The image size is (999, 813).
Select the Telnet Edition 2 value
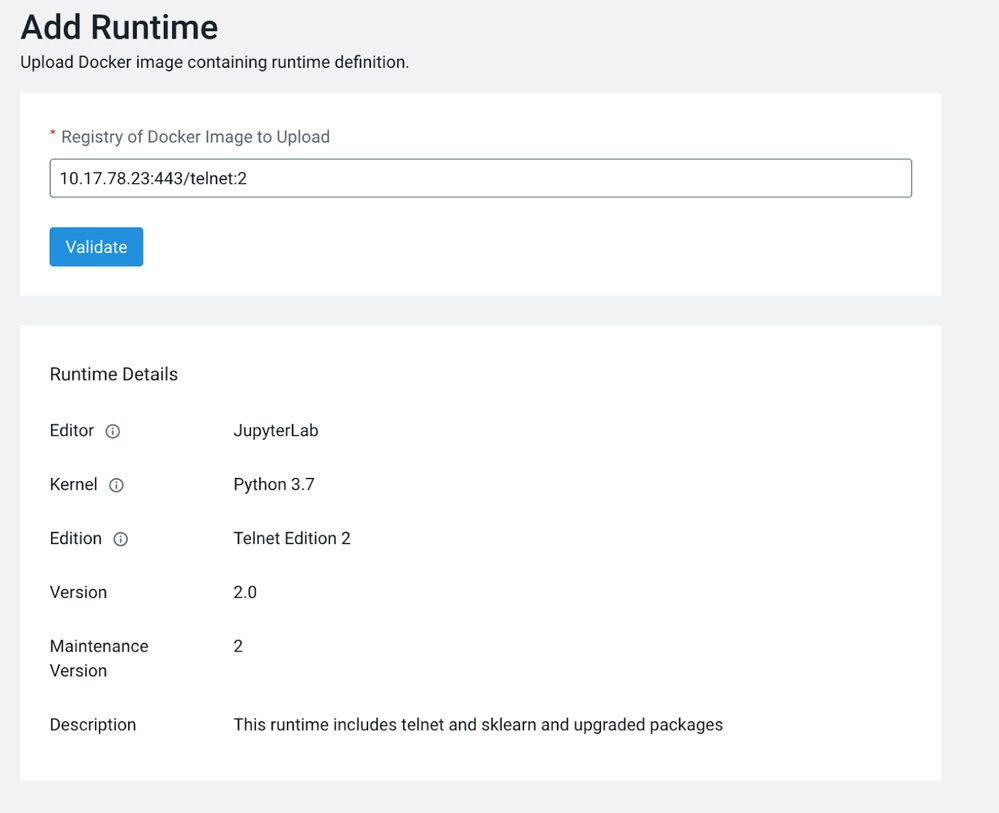(292, 539)
